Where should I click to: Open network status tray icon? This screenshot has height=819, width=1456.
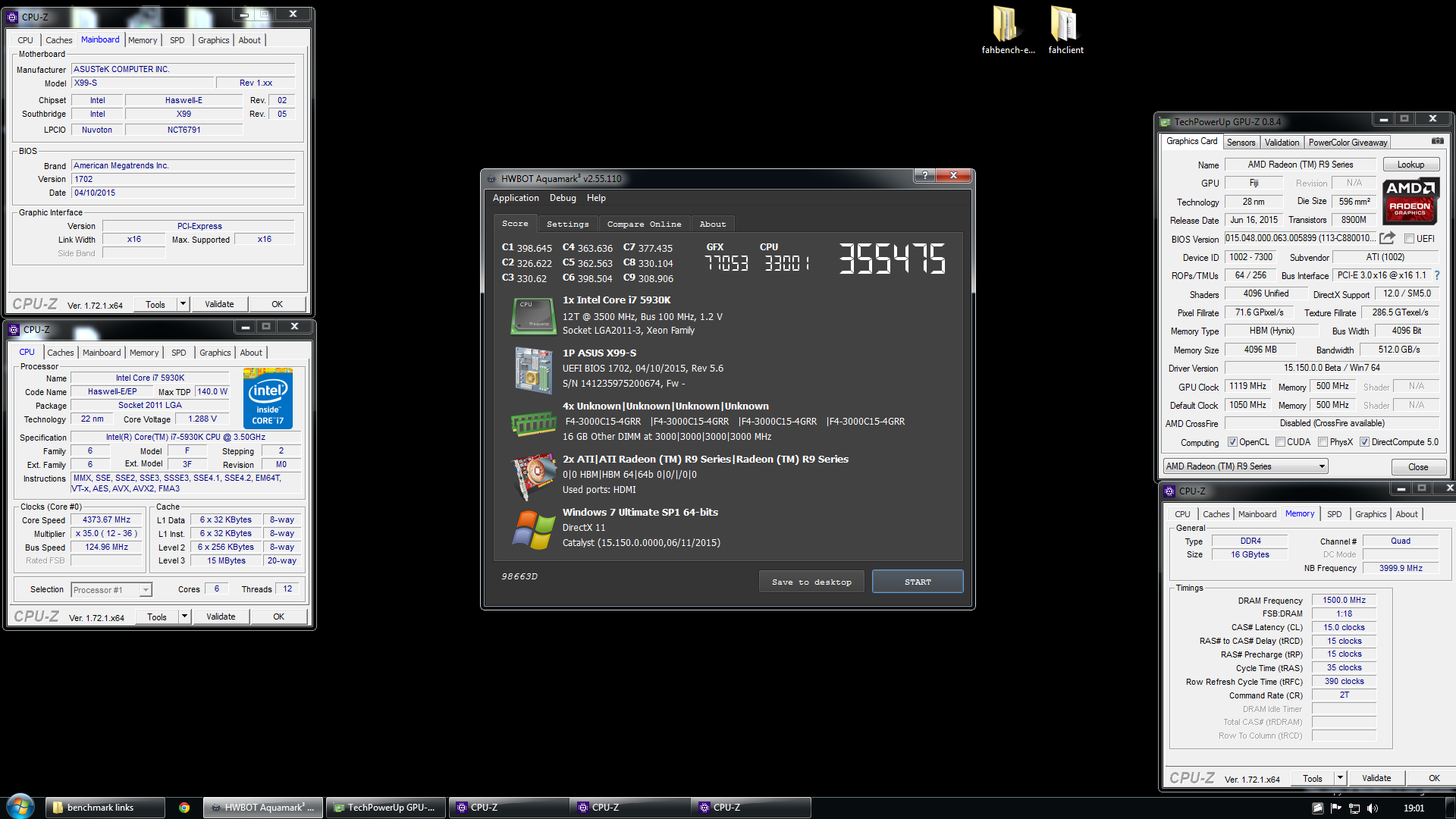(1354, 808)
